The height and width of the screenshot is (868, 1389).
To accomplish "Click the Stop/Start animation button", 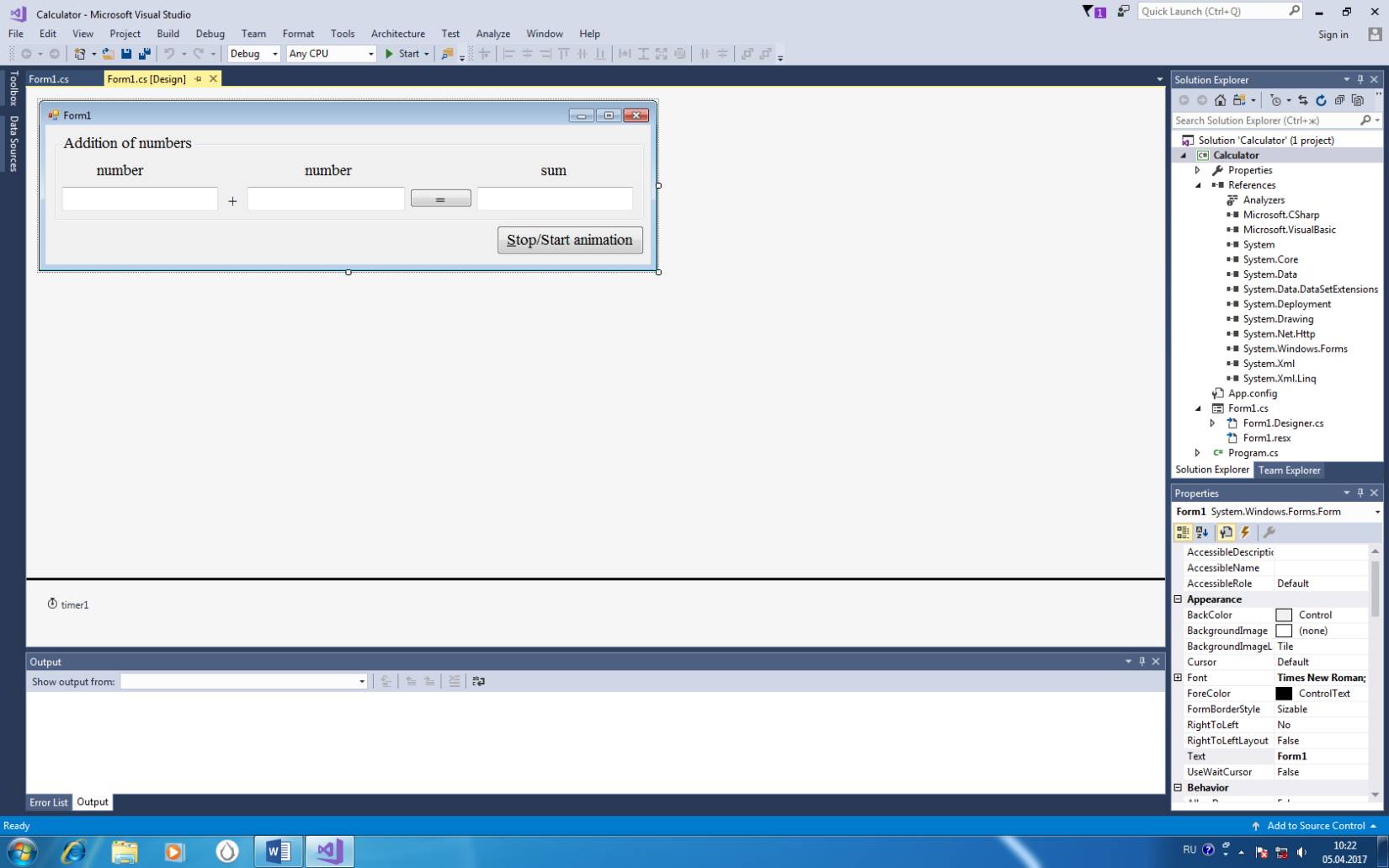I will point(570,240).
